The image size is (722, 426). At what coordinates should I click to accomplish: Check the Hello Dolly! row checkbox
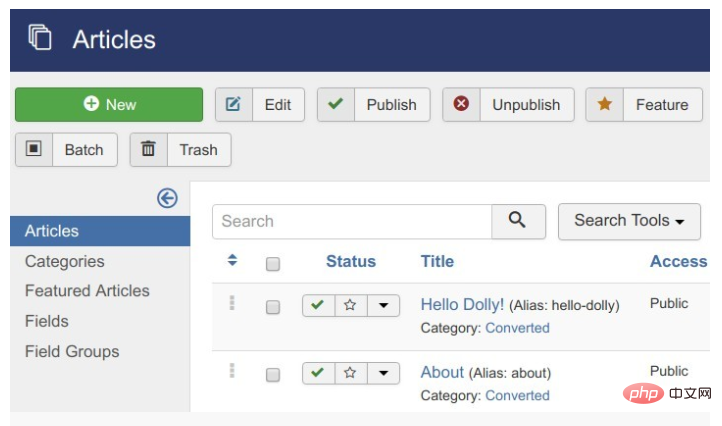(273, 307)
